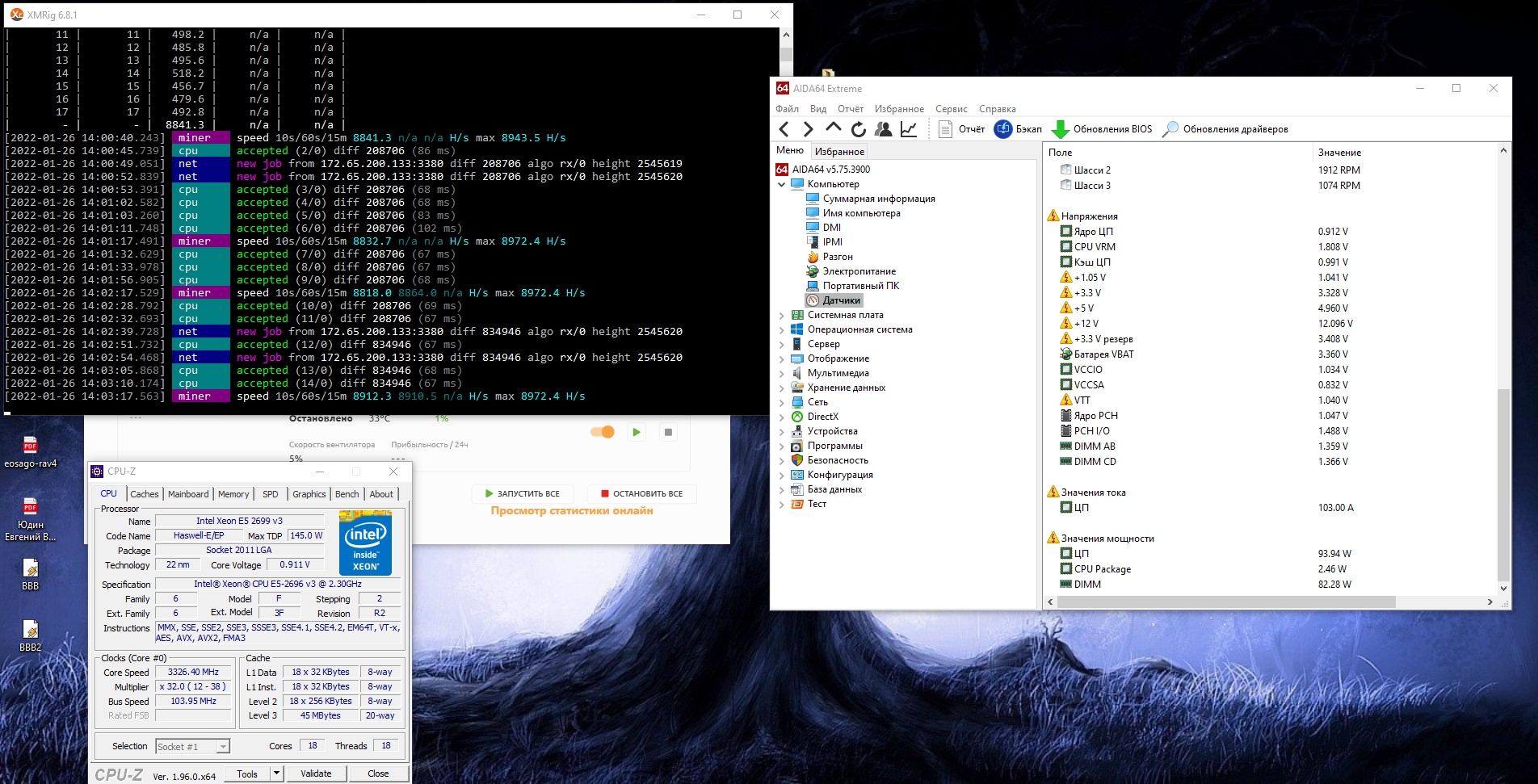The image size is (1538, 784).
Task: Expand the Системная плата node
Action: point(782,315)
